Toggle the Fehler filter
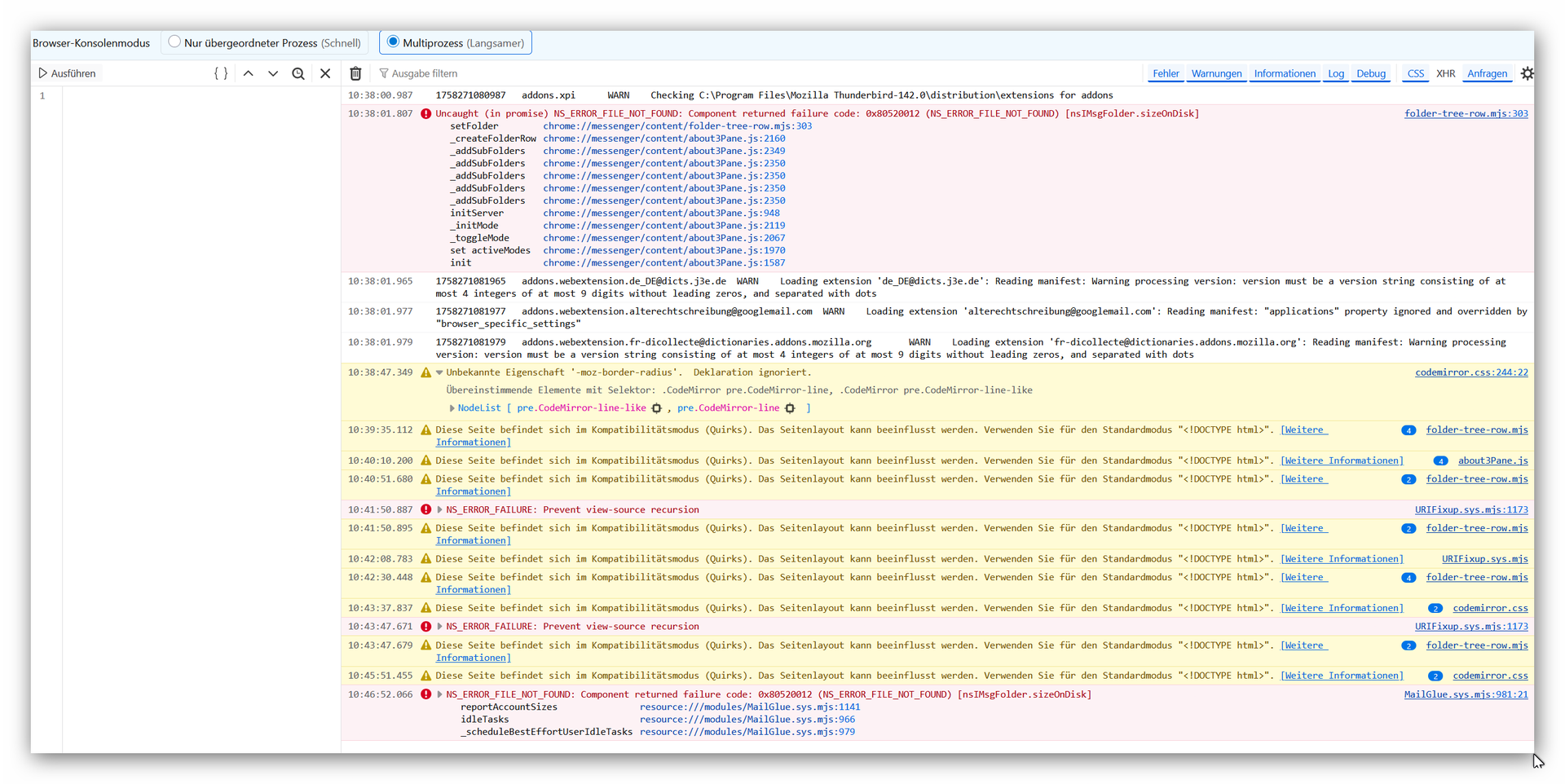 tap(1166, 73)
